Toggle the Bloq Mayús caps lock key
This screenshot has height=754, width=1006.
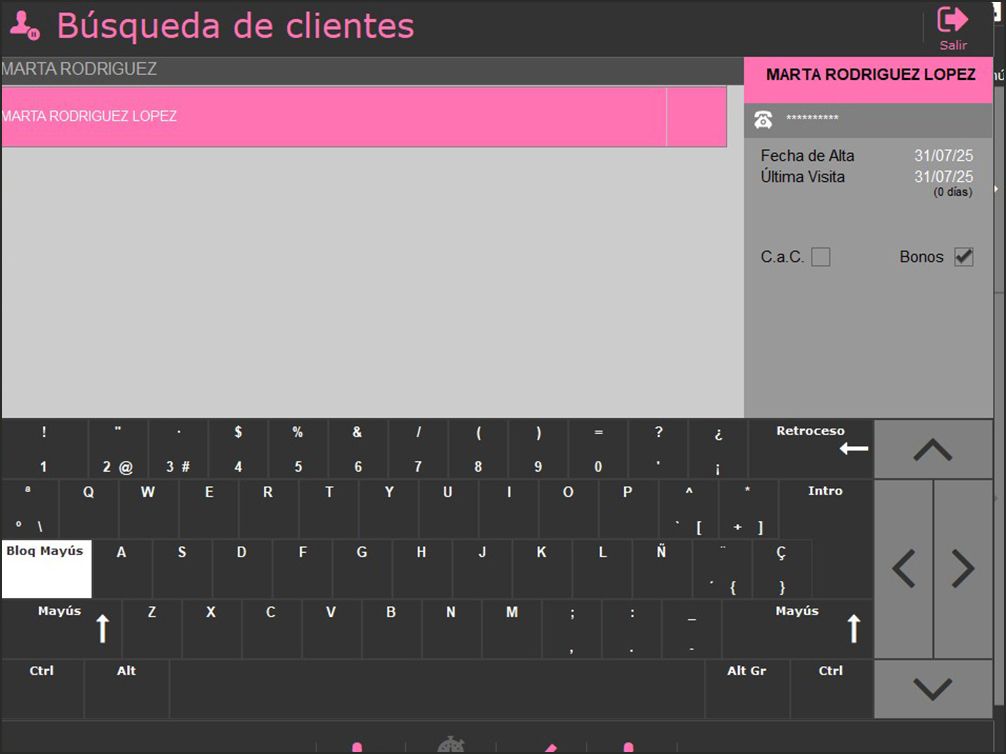(46, 568)
